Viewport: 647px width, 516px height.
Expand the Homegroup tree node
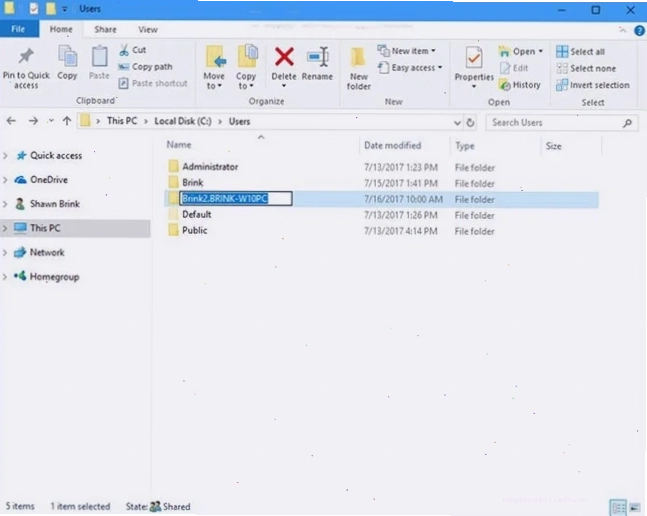pyautogui.click(x=5, y=277)
